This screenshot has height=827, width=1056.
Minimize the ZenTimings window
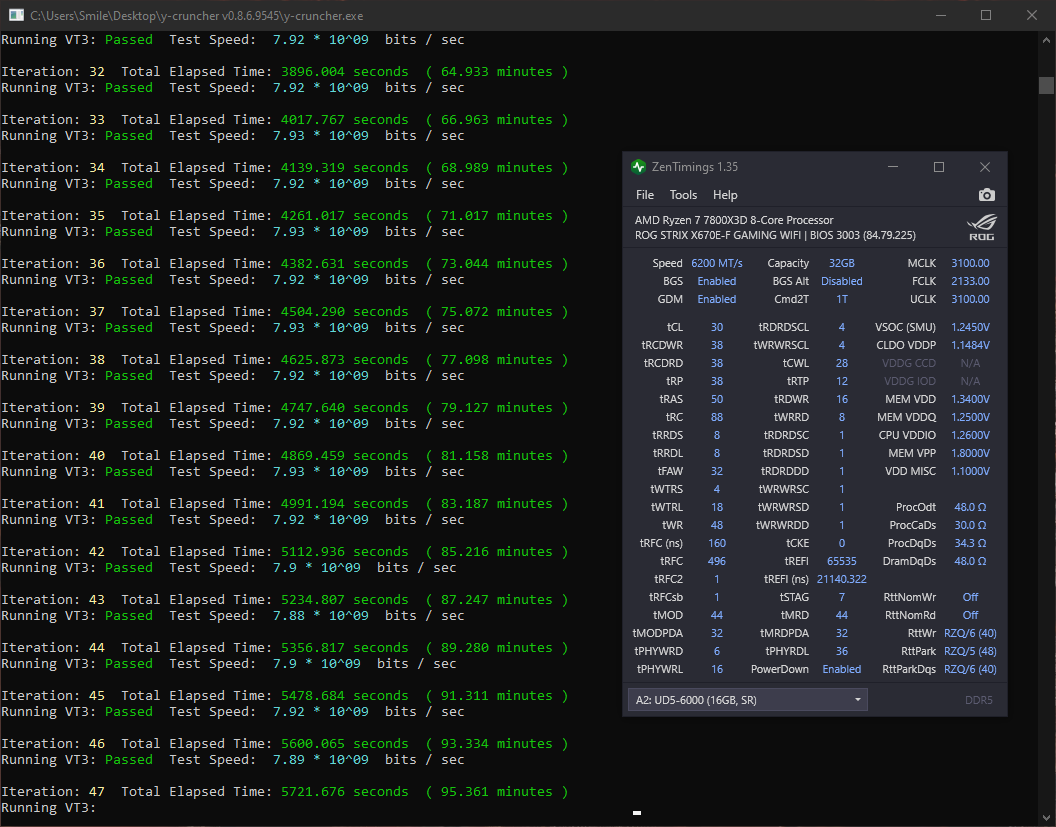[893, 167]
